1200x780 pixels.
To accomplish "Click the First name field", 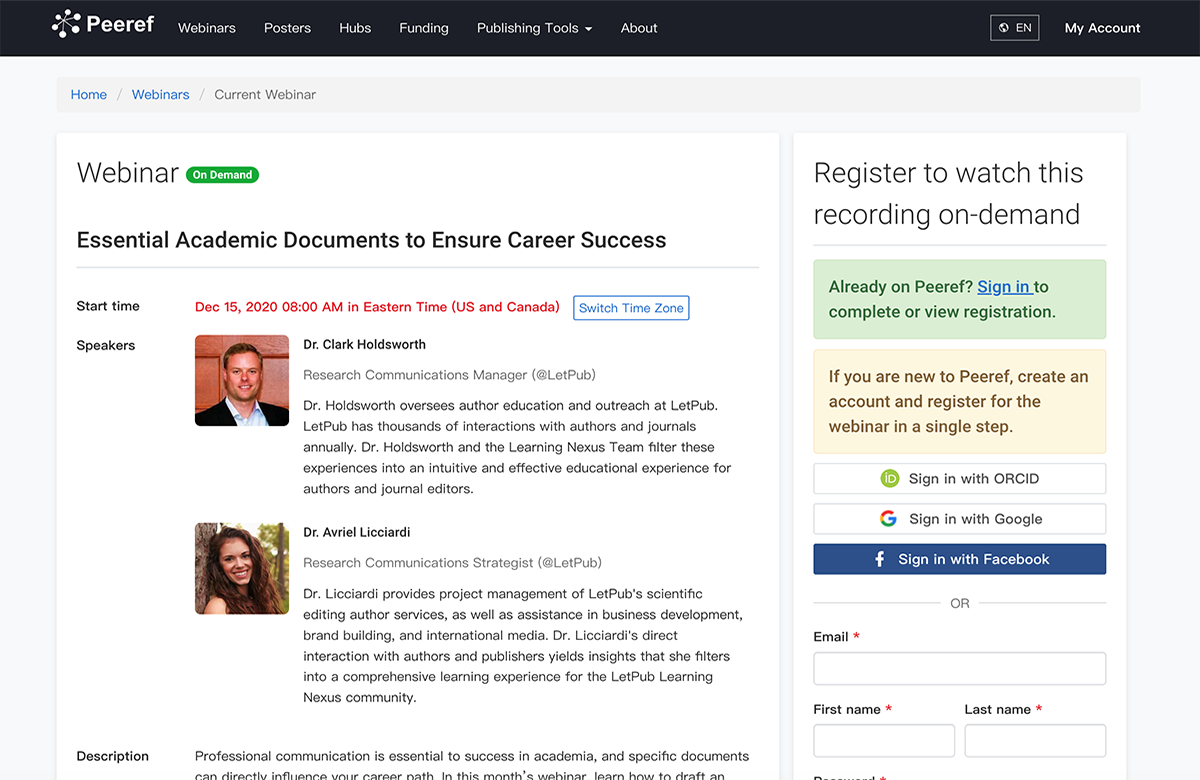I will click(x=884, y=741).
